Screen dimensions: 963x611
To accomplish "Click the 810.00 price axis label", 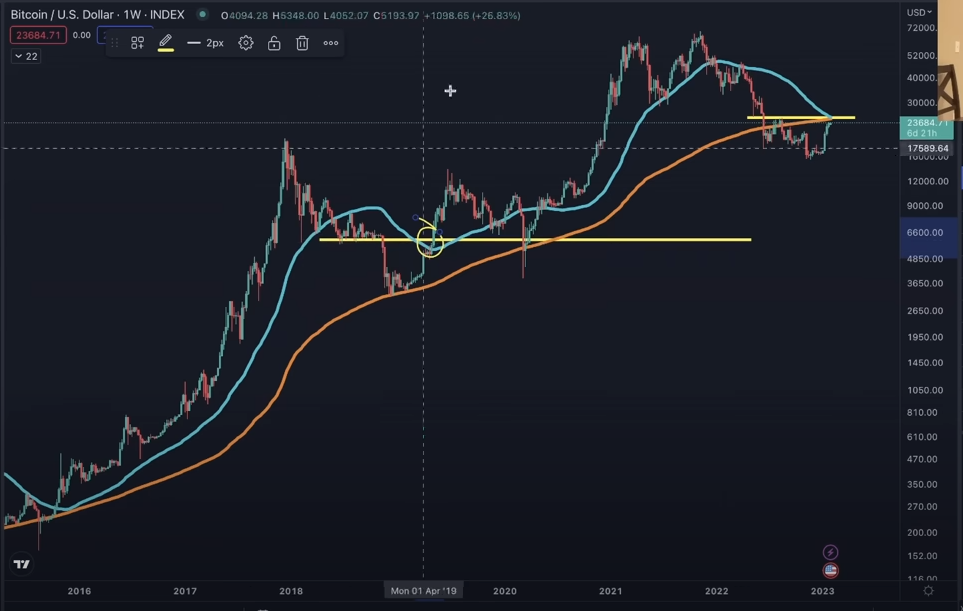I will tap(922, 413).
